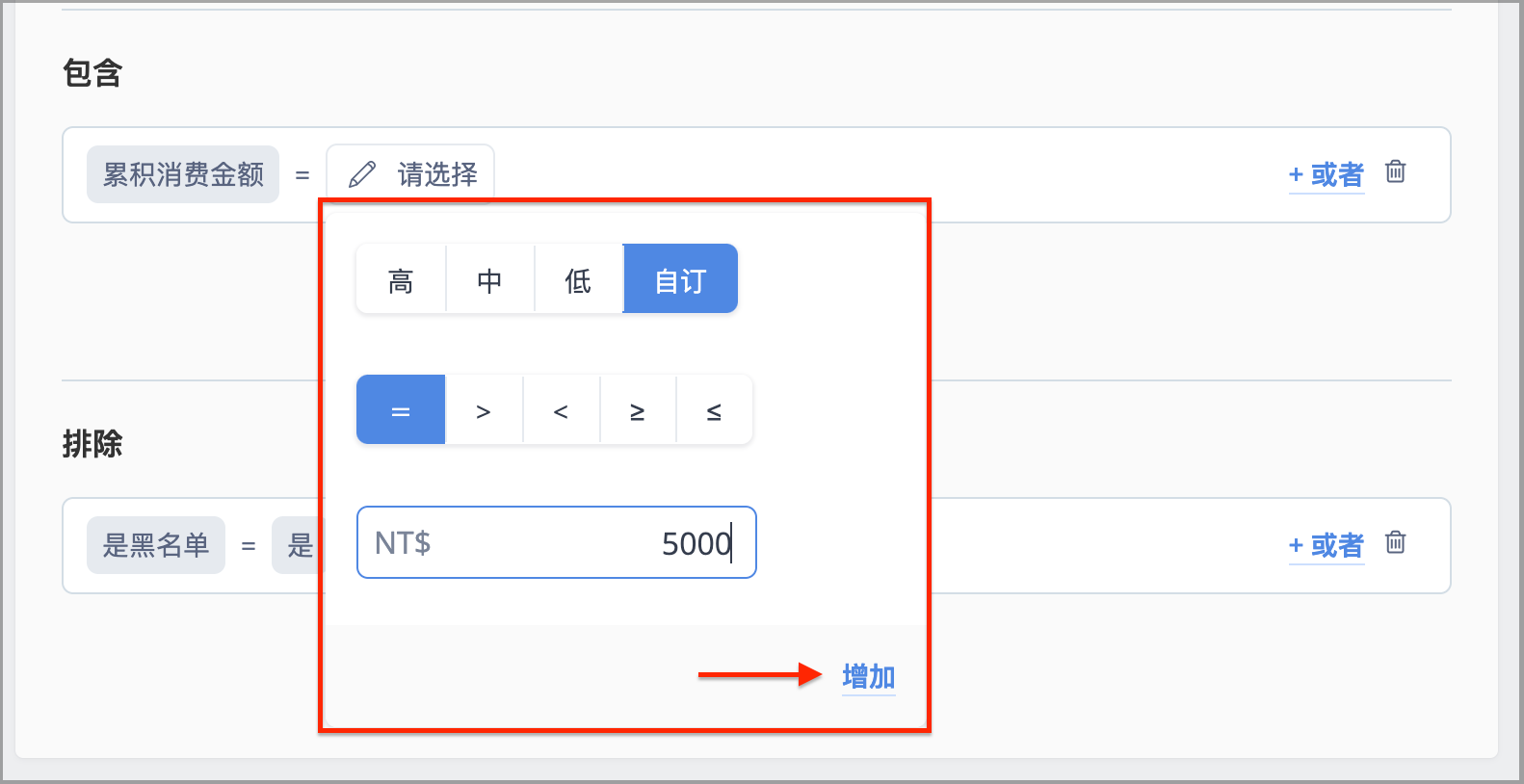The height and width of the screenshot is (784, 1524).
Task: Choose the equals (=) operator
Action: point(401,410)
